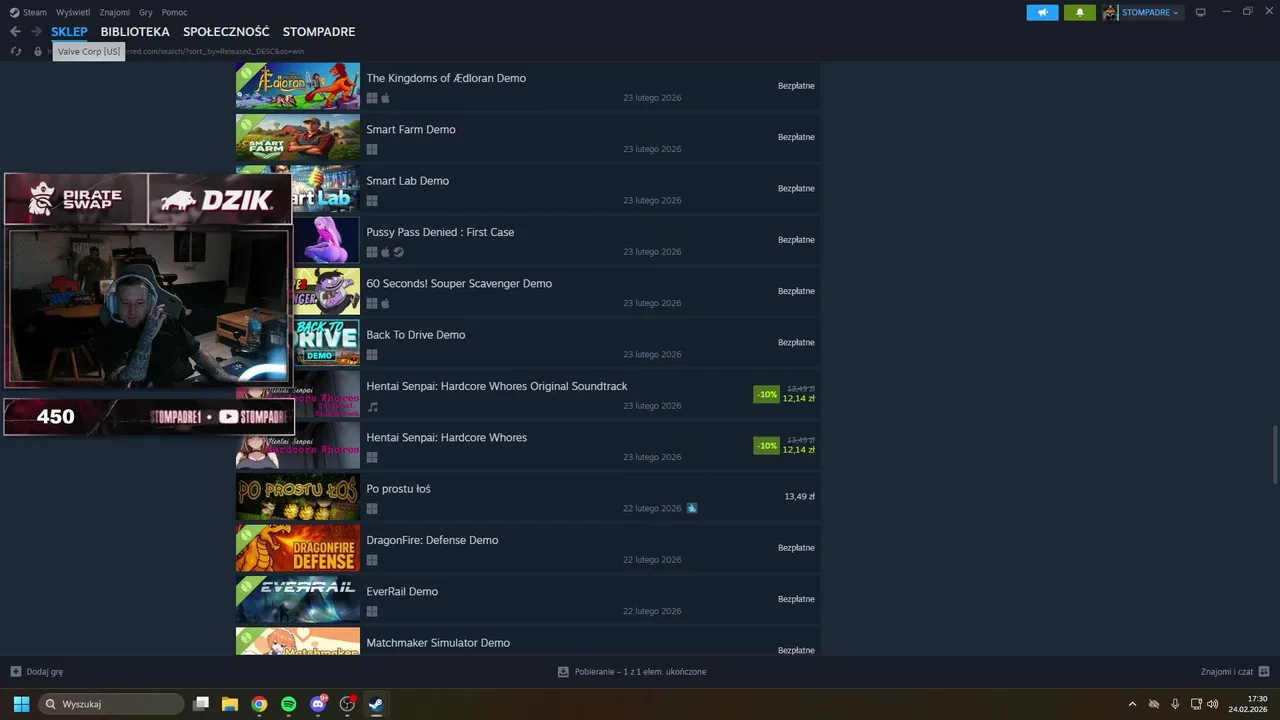Screen dimensions: 1280x720
Task: Open Google Chrome from the taskbar
Action: coord(259,704)
